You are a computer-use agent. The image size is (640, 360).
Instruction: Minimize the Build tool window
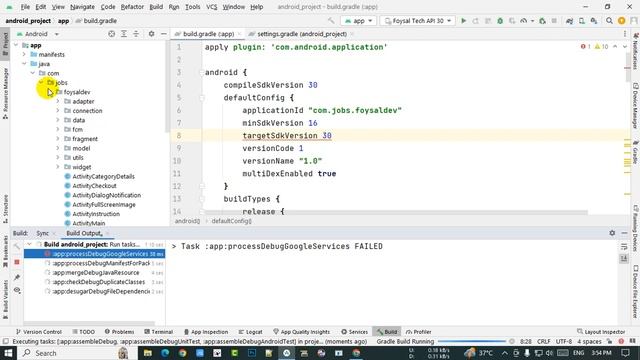624,233
